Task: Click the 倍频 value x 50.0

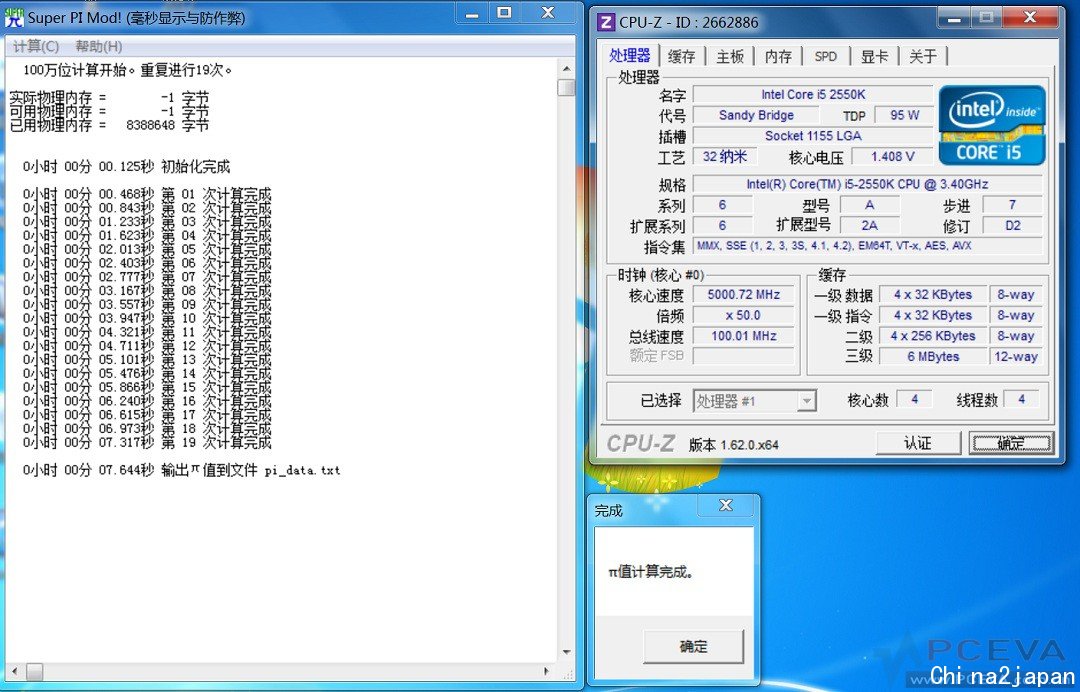Action: (743, 315)
